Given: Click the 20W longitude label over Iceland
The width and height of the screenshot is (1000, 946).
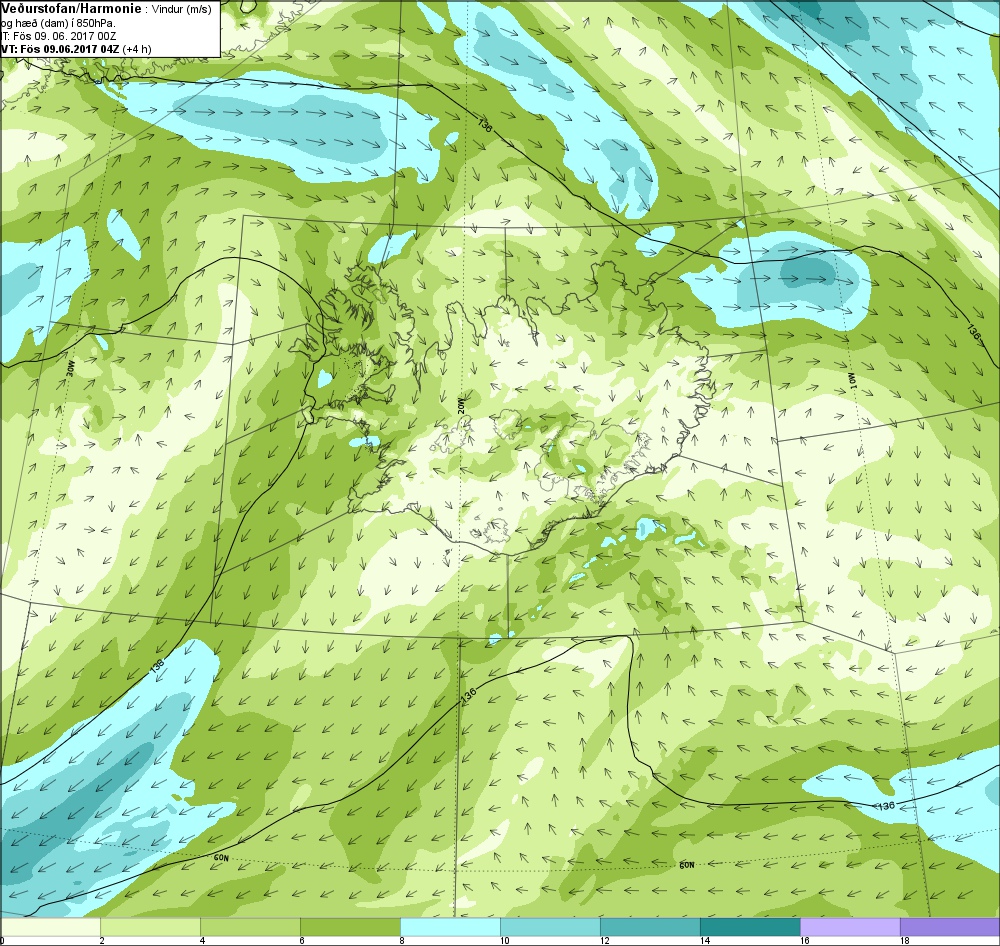Looking at the screenshot, I should (x=460, y=404).
